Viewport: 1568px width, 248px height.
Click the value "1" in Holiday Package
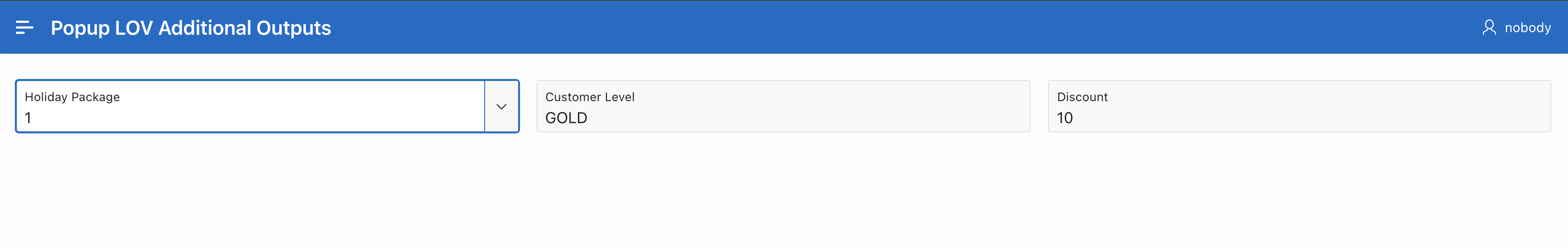pos(28,118)
